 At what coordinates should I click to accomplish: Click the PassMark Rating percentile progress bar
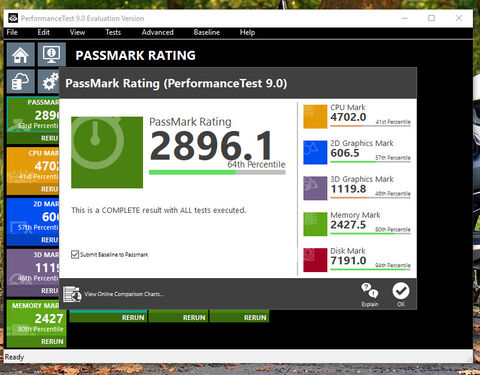click(x=217, y=172)
